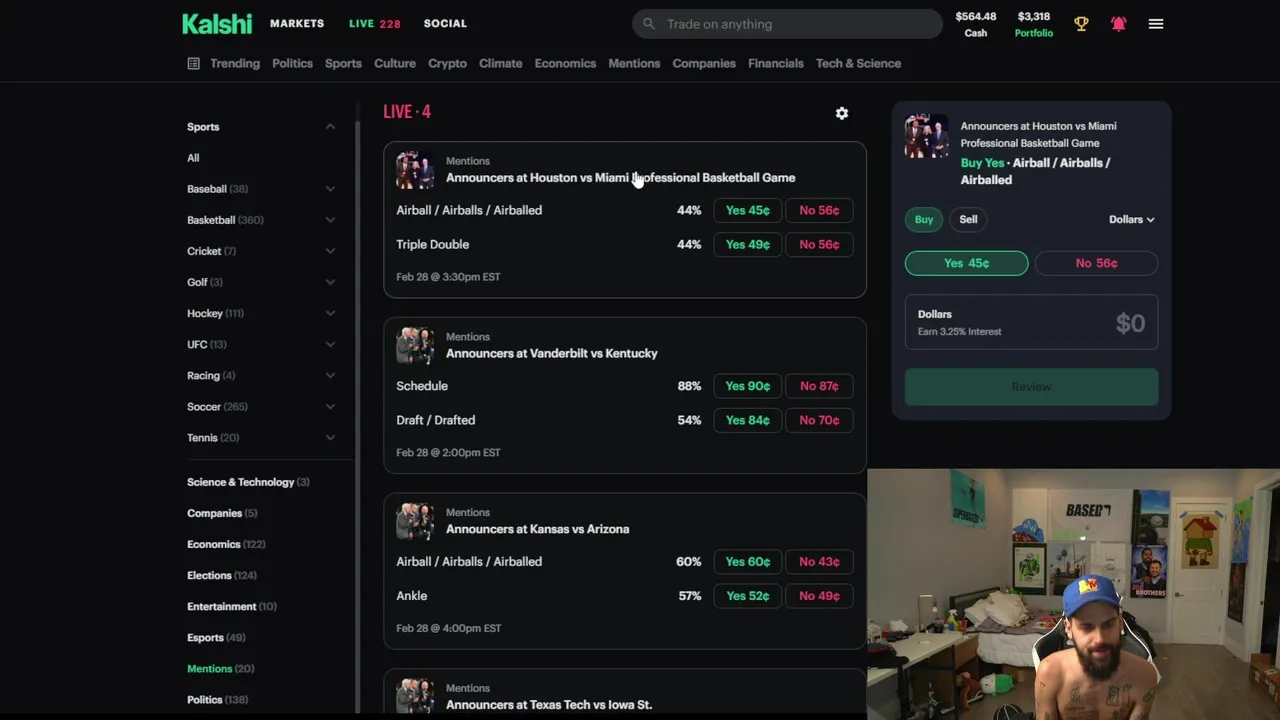
Task: Open live markets settings gear
Action: pos(842,113)
